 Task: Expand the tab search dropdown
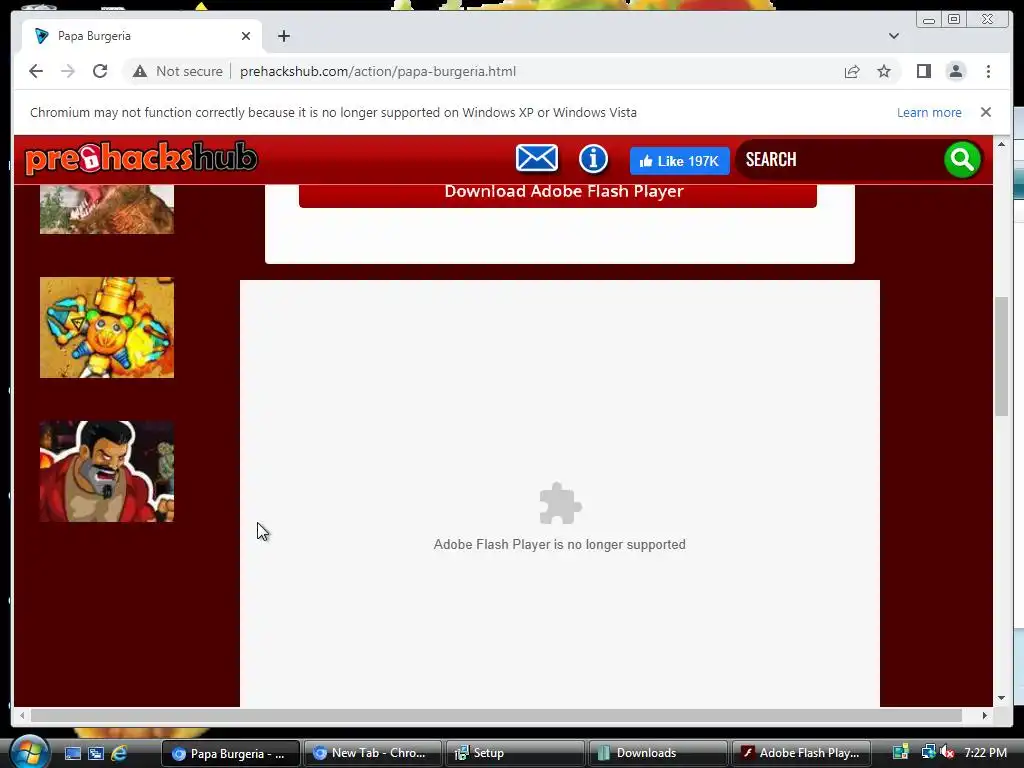pyautogui.click(x=893, y=36)
